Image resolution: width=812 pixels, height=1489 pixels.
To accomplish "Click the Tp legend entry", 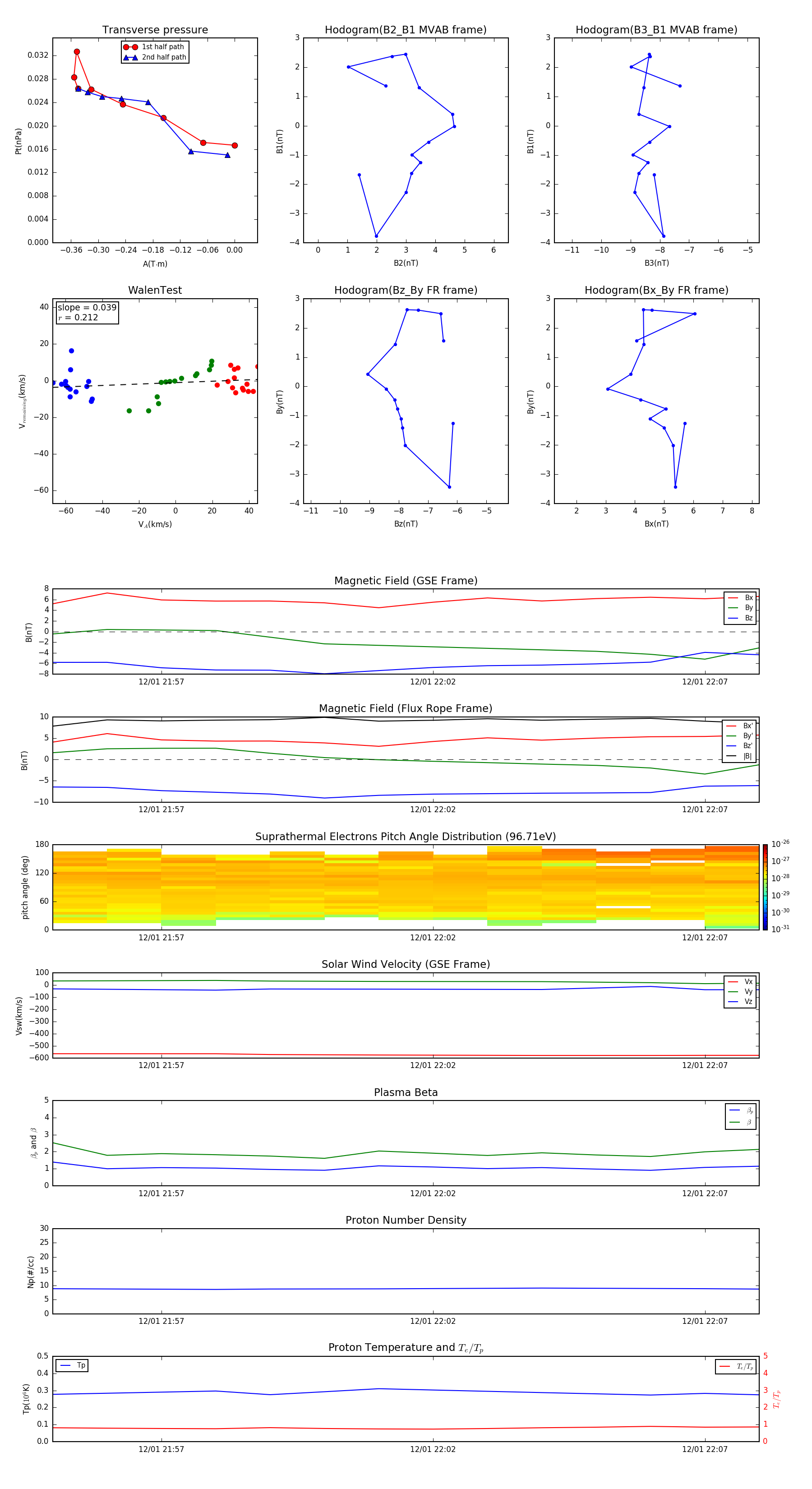I will click(x=72, y=1365).
